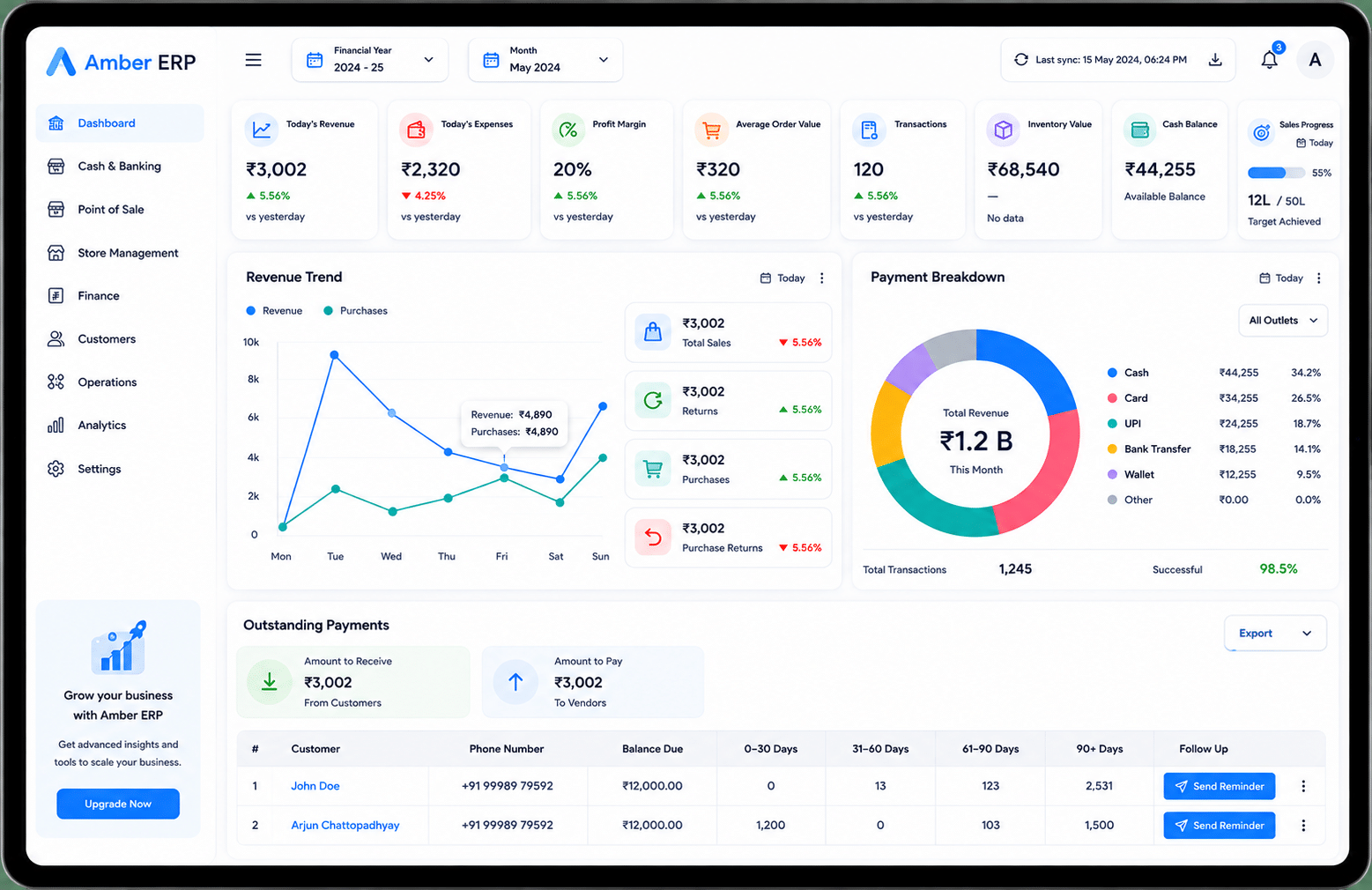Click the 2,531 cell for John Doe

point(1100,786)
